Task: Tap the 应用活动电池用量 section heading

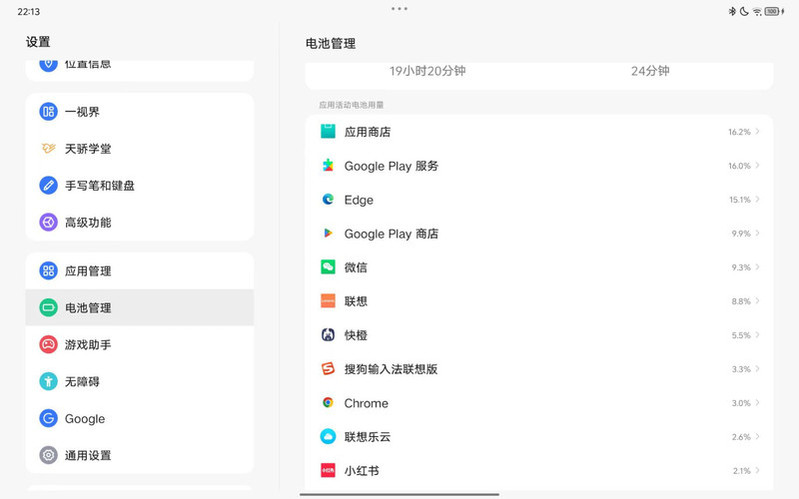Action: click(x=351, y=105)
